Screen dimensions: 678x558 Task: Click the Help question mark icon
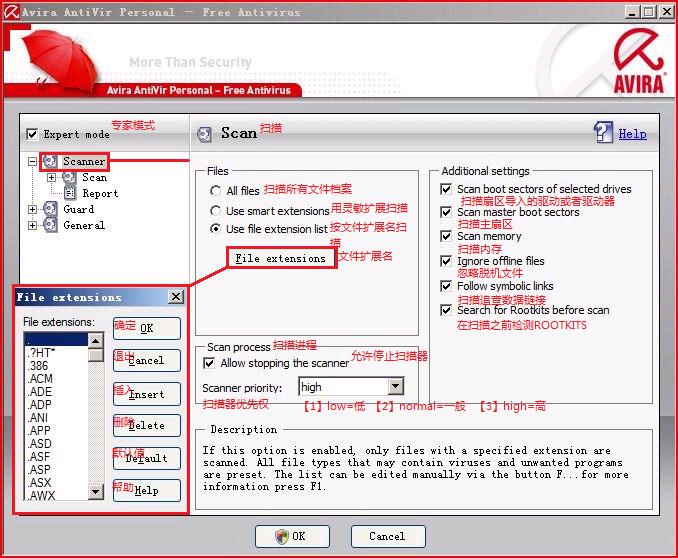(603, 132)
